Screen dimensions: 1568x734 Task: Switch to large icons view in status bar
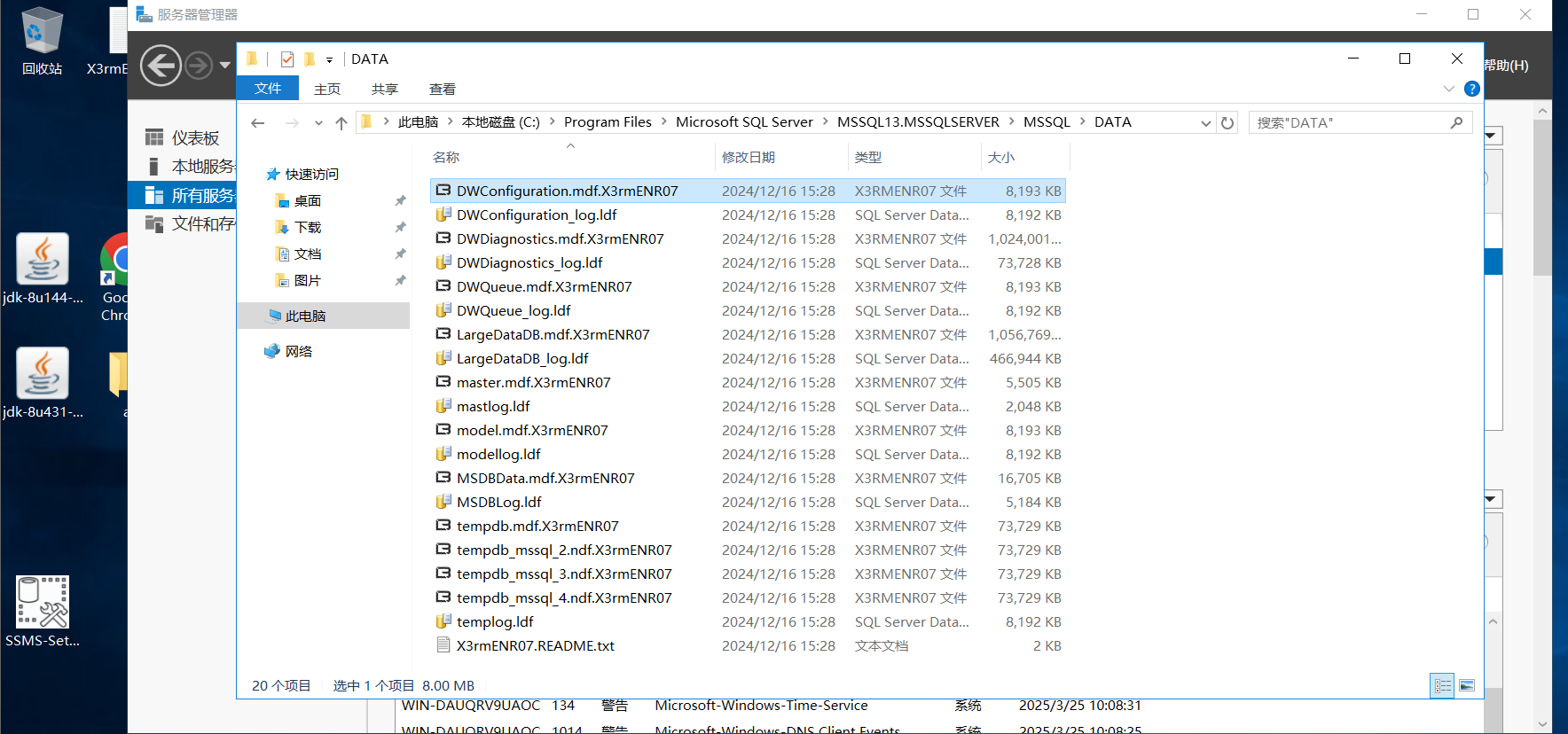(x=1467, y=685)
